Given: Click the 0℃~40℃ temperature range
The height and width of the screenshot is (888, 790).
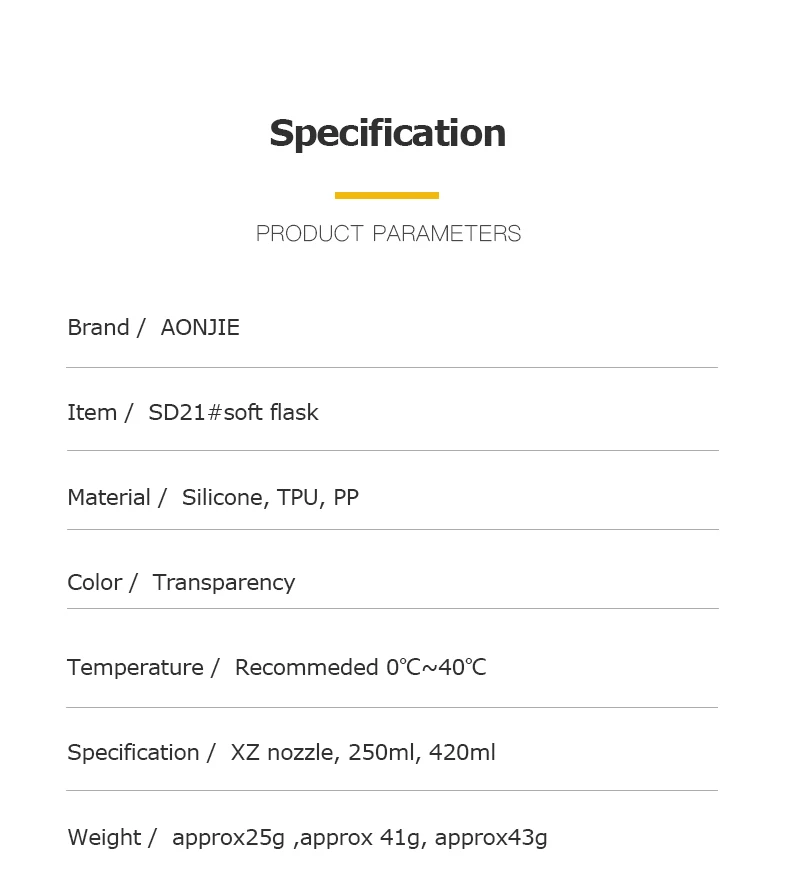Looking at the screenshot, I should click(436, 668).
